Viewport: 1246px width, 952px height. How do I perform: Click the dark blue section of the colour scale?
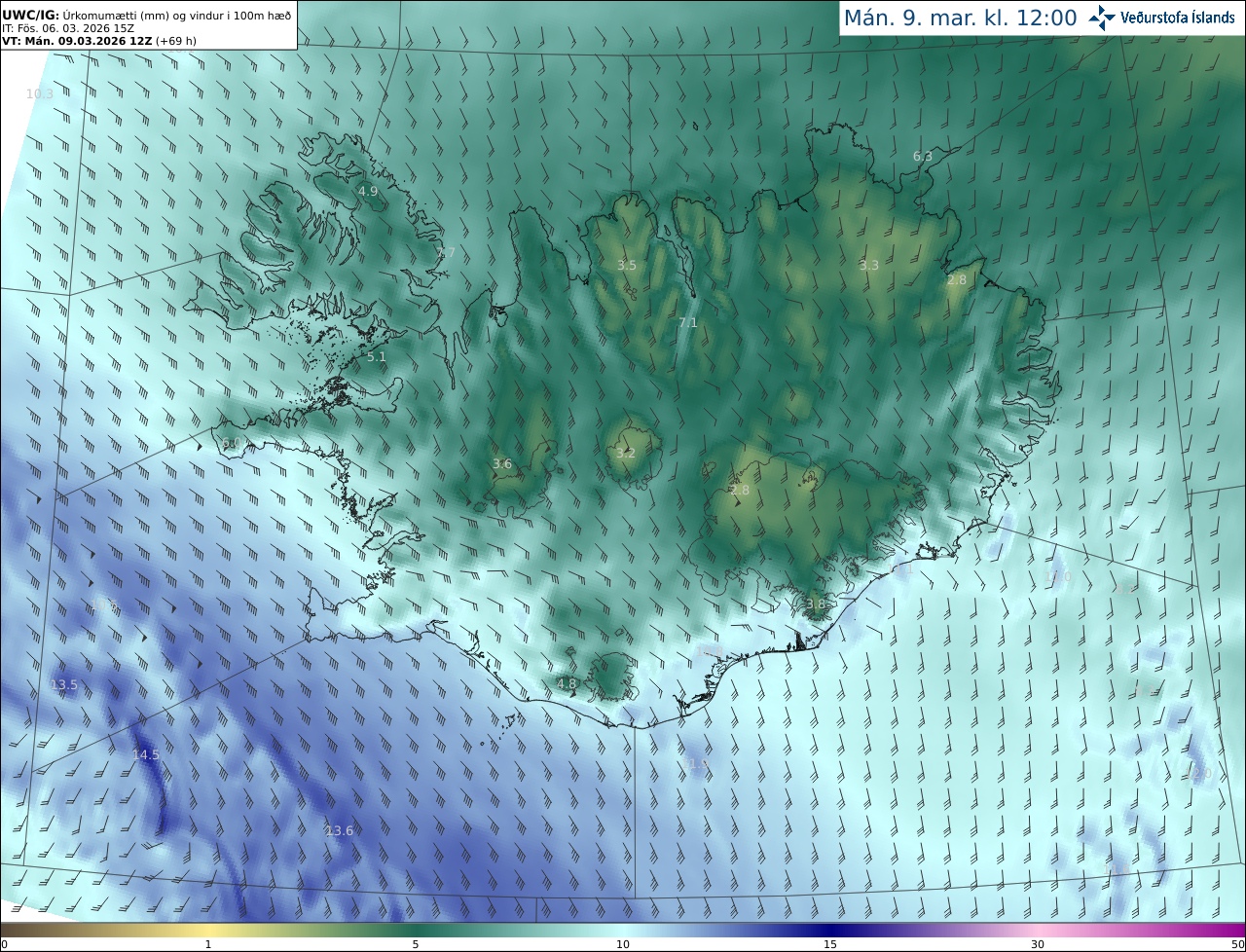click(x=832, y=930)
